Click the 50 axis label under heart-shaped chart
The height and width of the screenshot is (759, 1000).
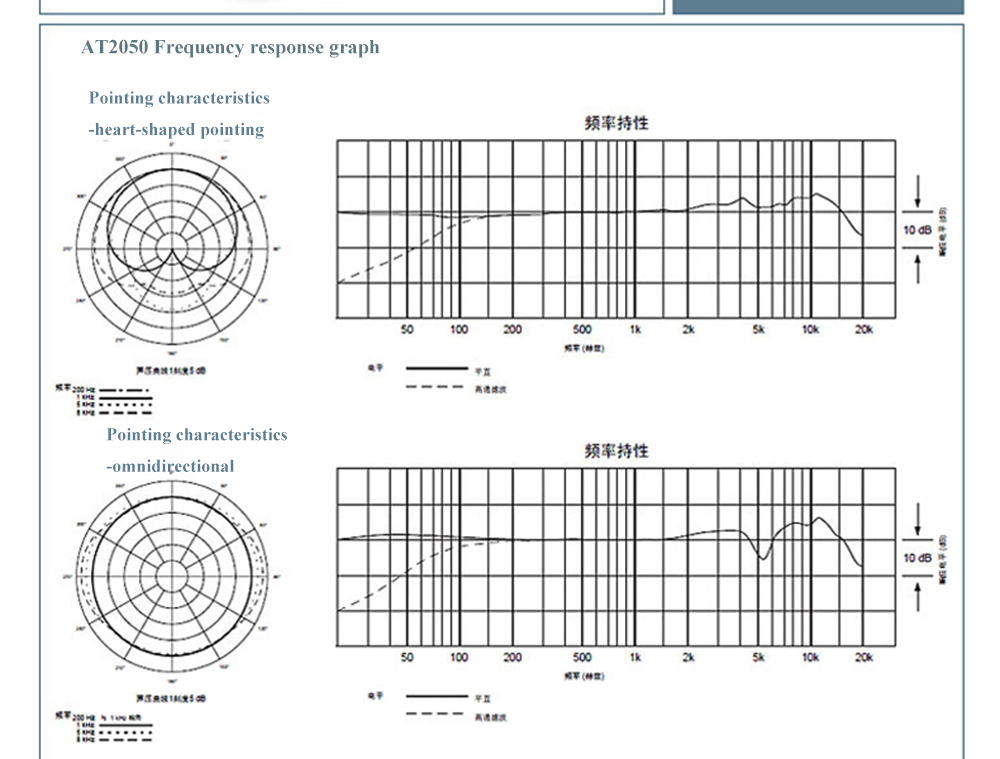click(x=407, y=330)
